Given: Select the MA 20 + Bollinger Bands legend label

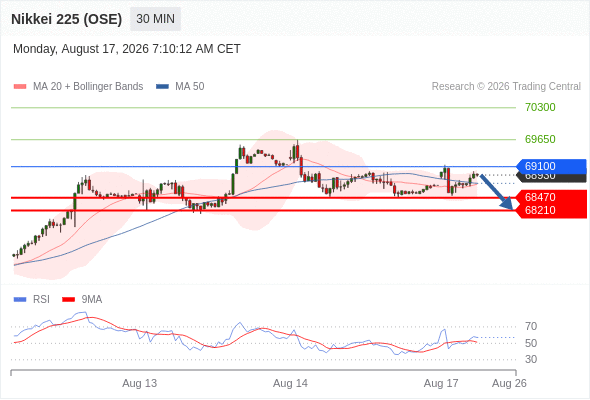Looking at the screenshot, I should (88, 87).
